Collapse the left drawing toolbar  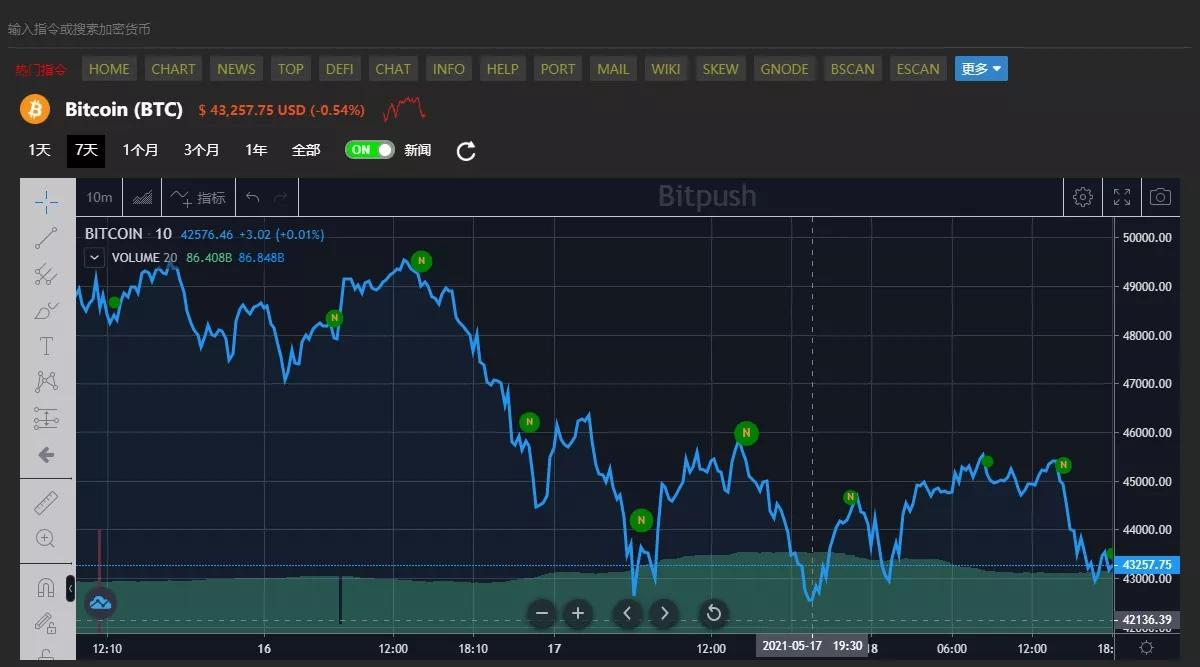pos(70,589)
